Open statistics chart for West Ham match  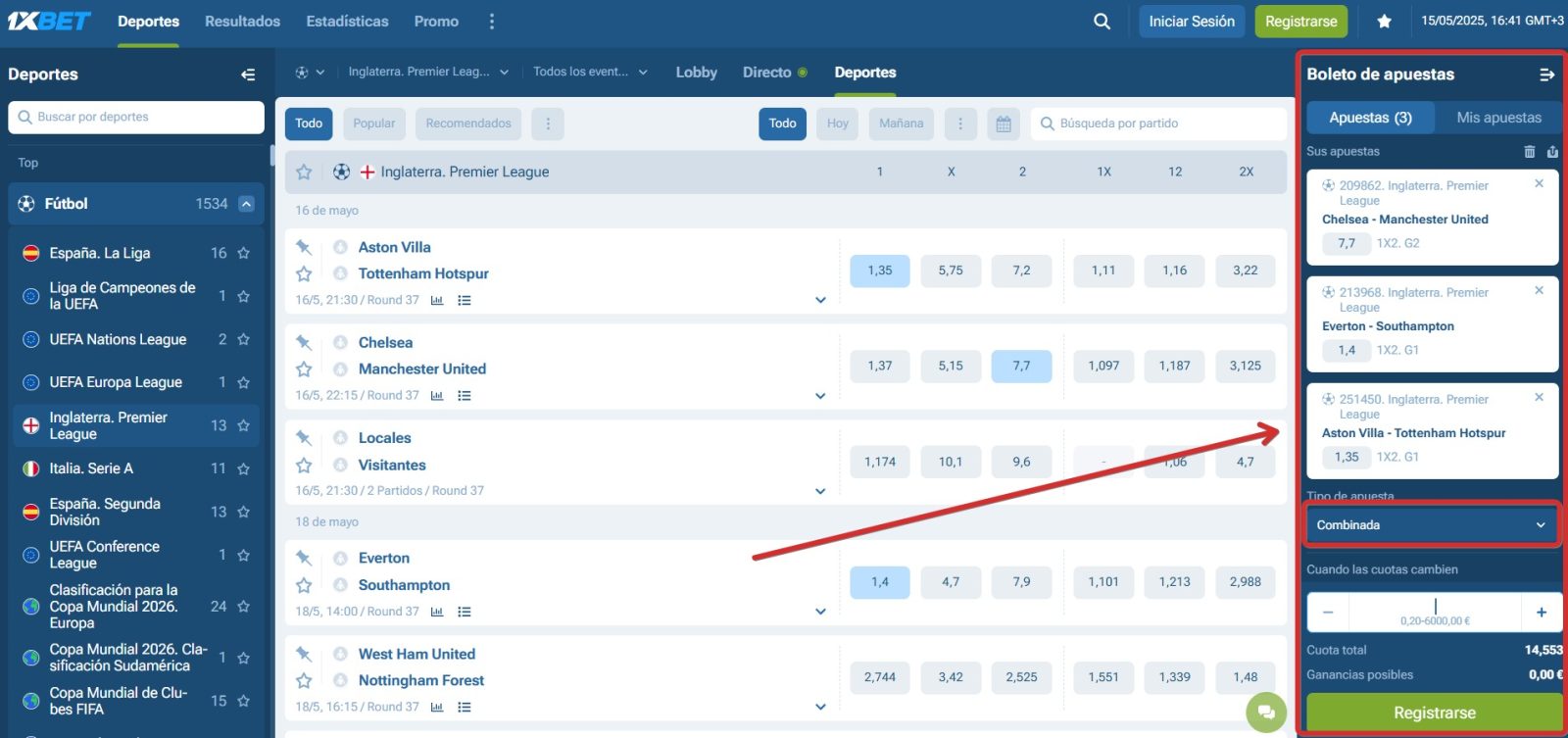click(x=437, y=707)
